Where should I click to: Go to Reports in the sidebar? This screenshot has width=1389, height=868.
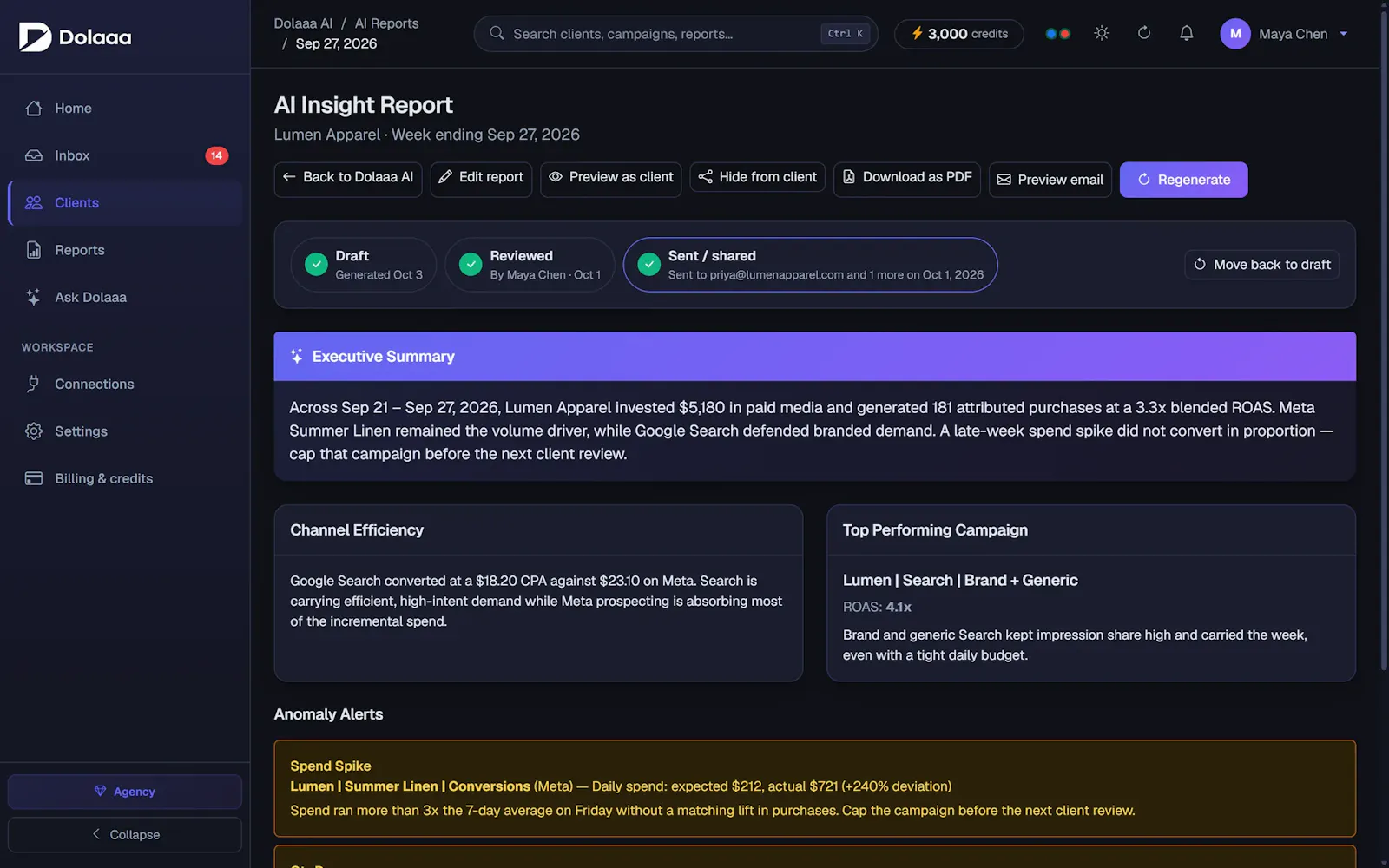[125, 250]
